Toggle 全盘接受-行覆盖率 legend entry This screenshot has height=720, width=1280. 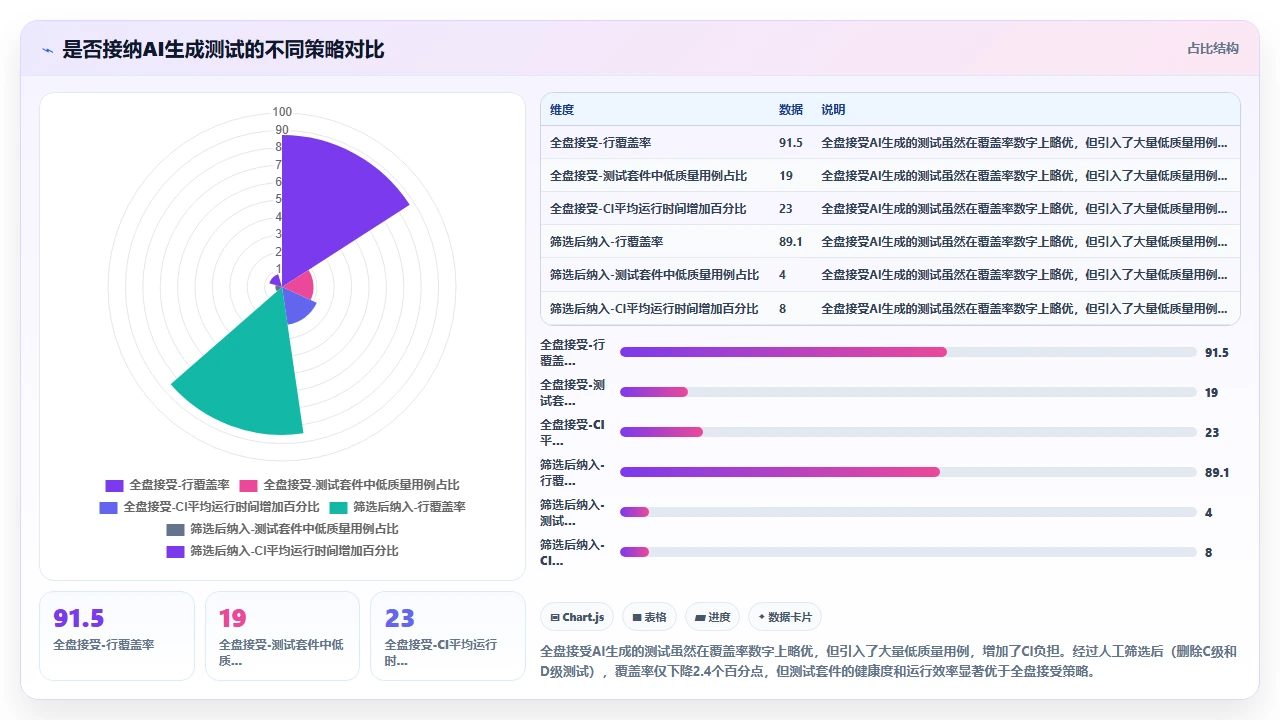(x=168, y=485)
